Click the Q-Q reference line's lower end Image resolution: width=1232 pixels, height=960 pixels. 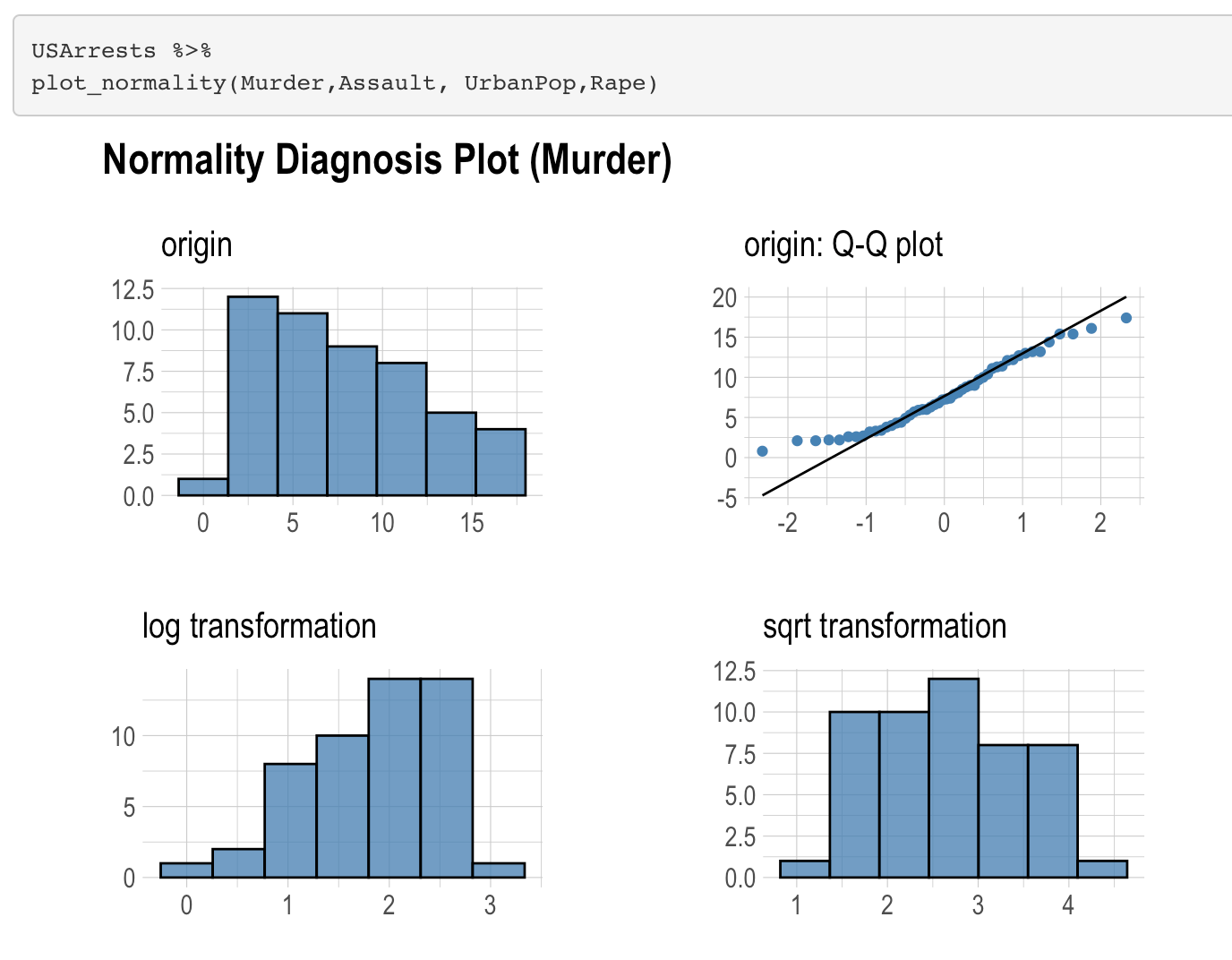pos(764,493)
